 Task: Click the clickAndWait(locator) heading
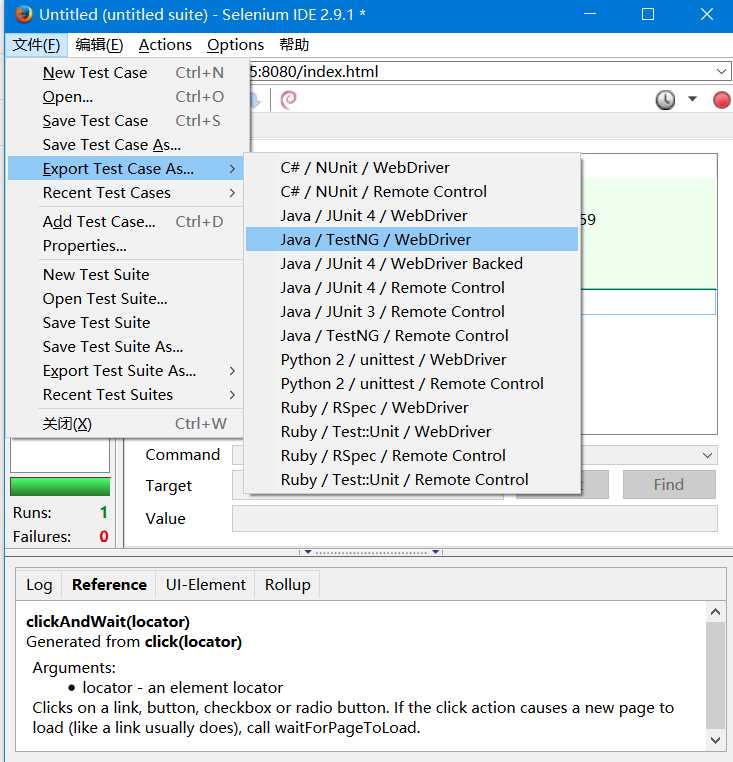pos(108,622)
